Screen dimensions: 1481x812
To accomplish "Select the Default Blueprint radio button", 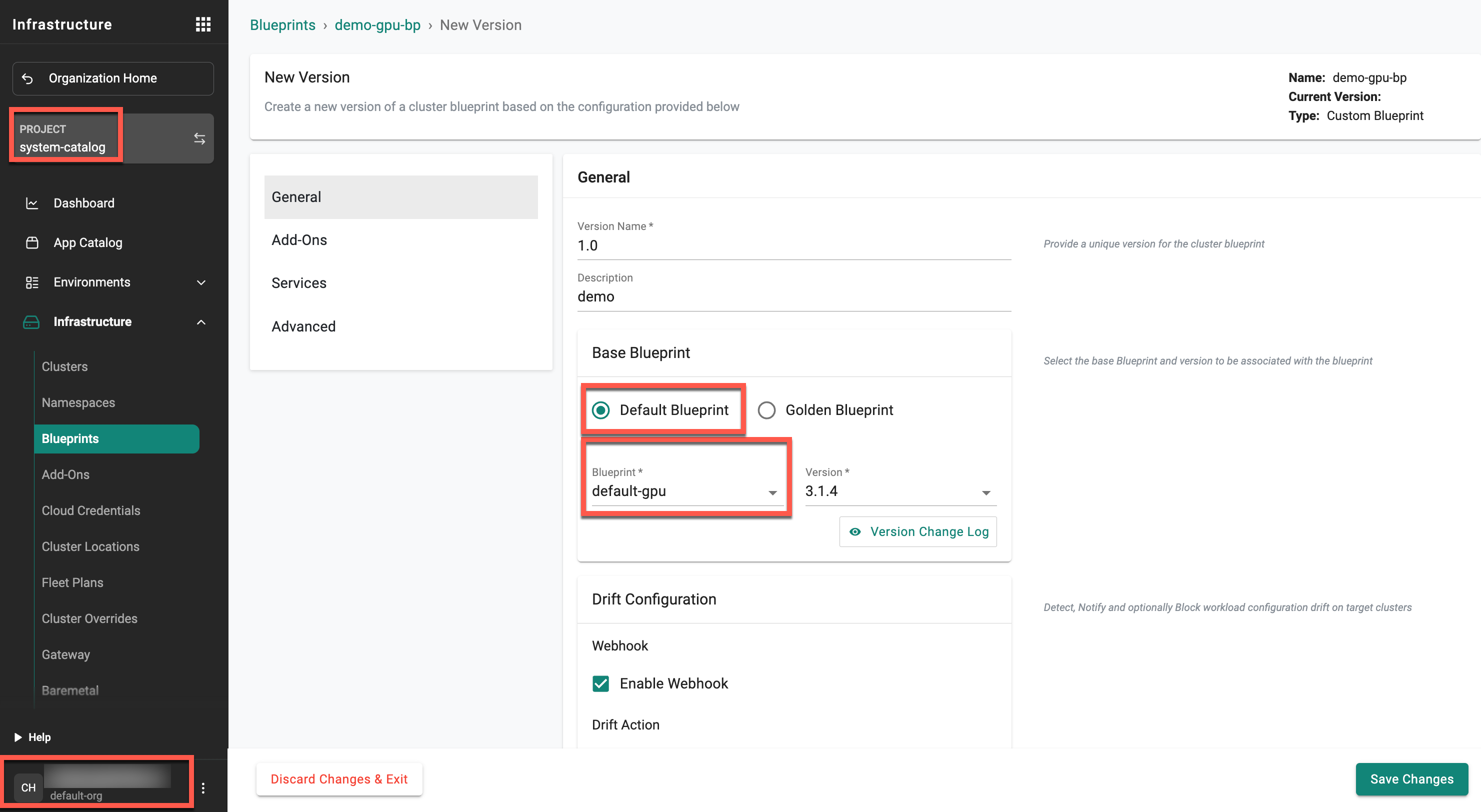I will [601, 410].
